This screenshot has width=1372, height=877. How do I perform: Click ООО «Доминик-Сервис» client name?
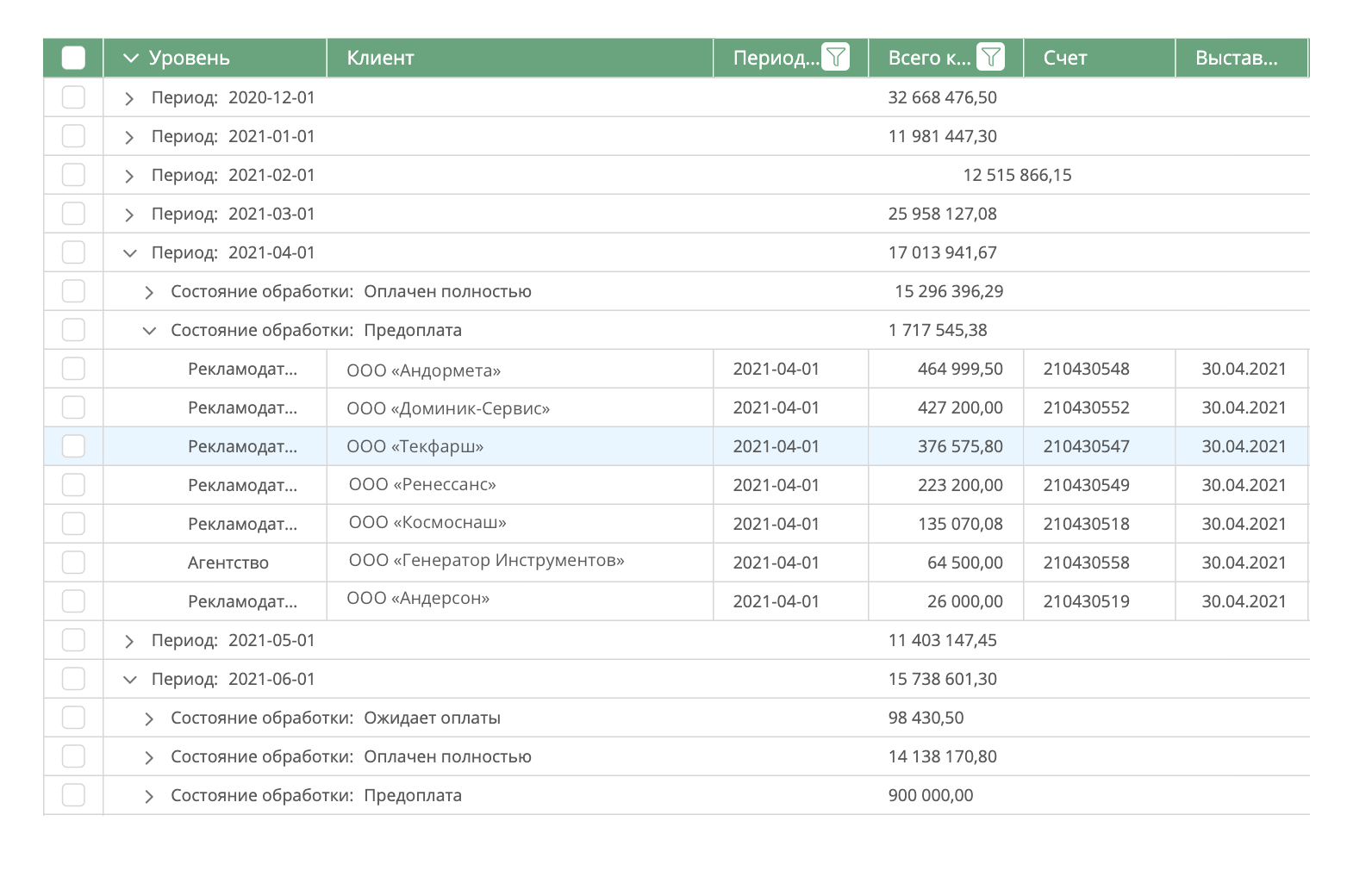tap(448, 408)
